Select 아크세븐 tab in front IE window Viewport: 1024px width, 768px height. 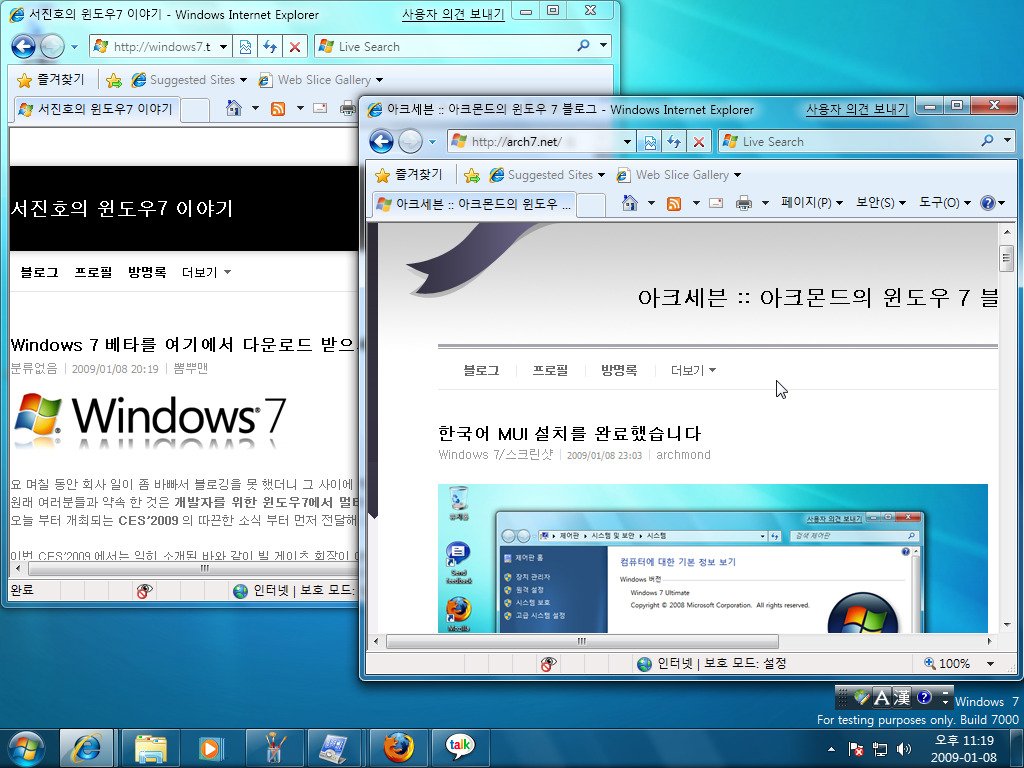coord(475,204)
